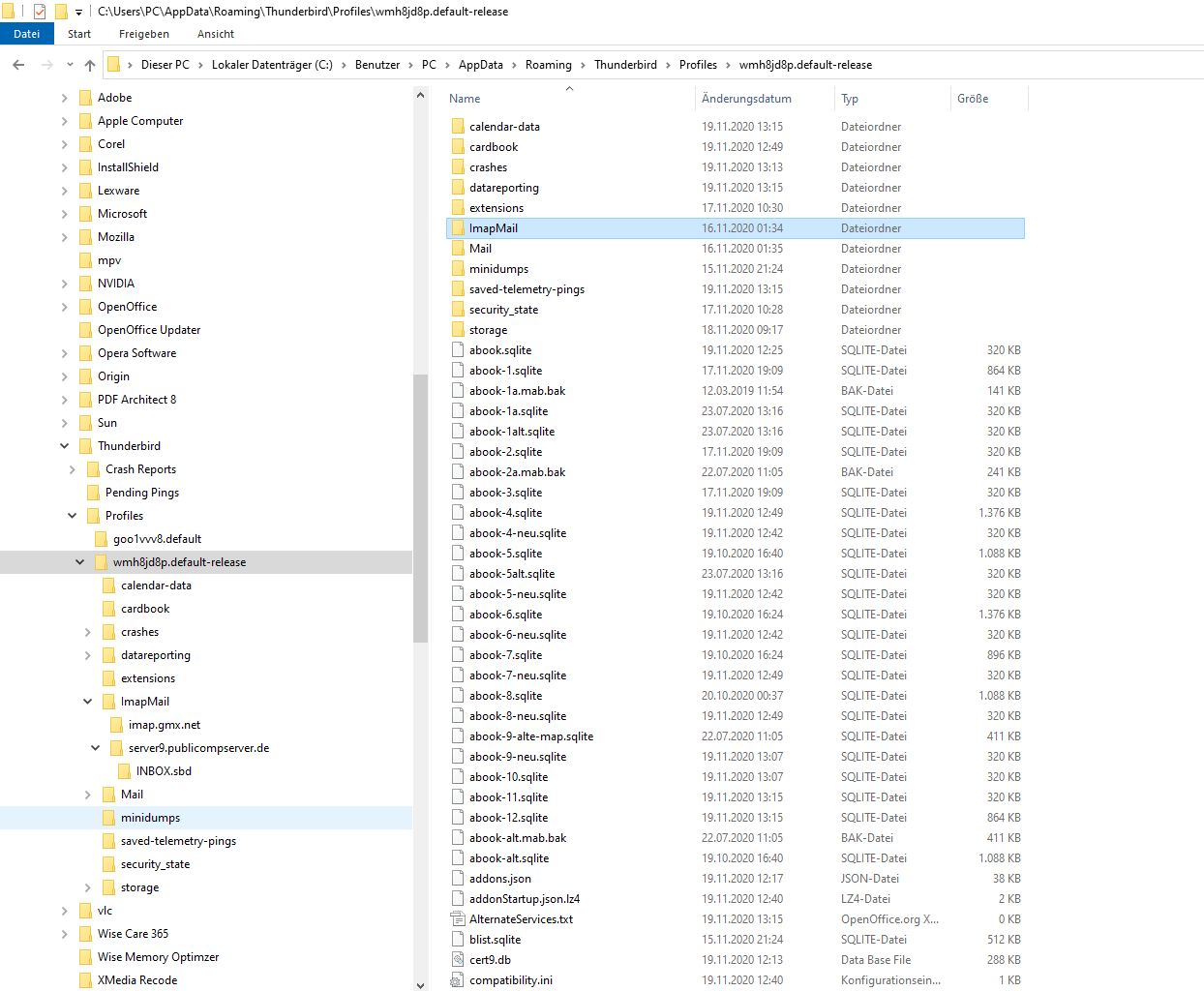Click the navigation pane scroll-up arrow
This screenshot has height=991, width=1204.
point(420,96)
